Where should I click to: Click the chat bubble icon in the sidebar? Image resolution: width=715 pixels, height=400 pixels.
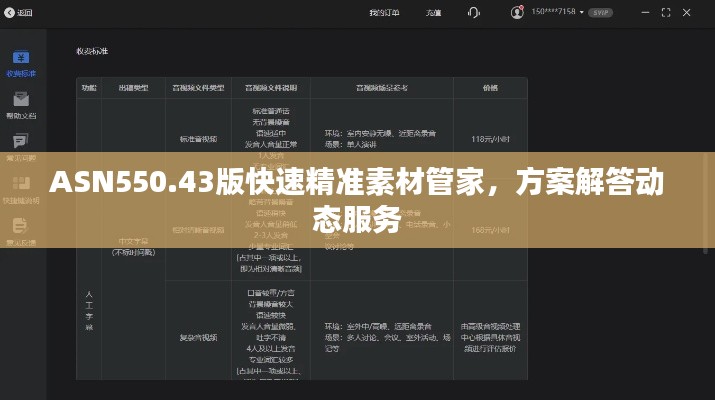pos(20,141)
